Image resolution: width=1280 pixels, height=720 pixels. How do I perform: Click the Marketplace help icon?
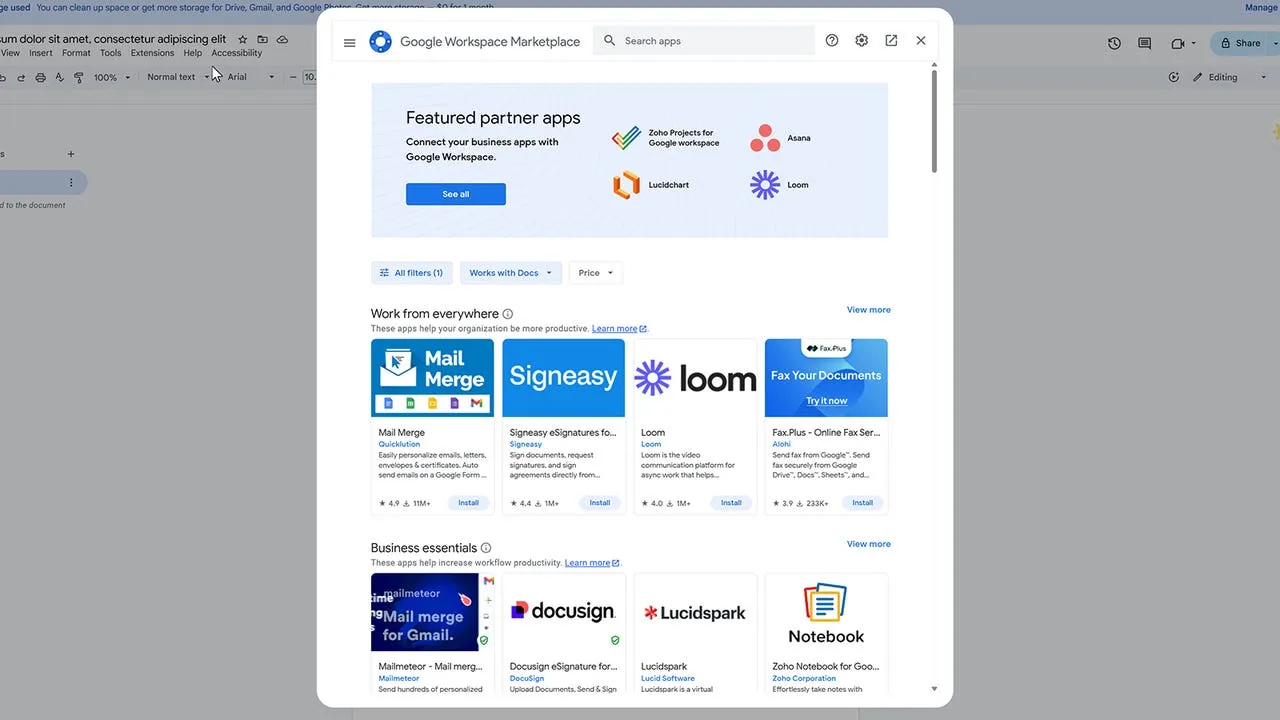pos(832,40)
